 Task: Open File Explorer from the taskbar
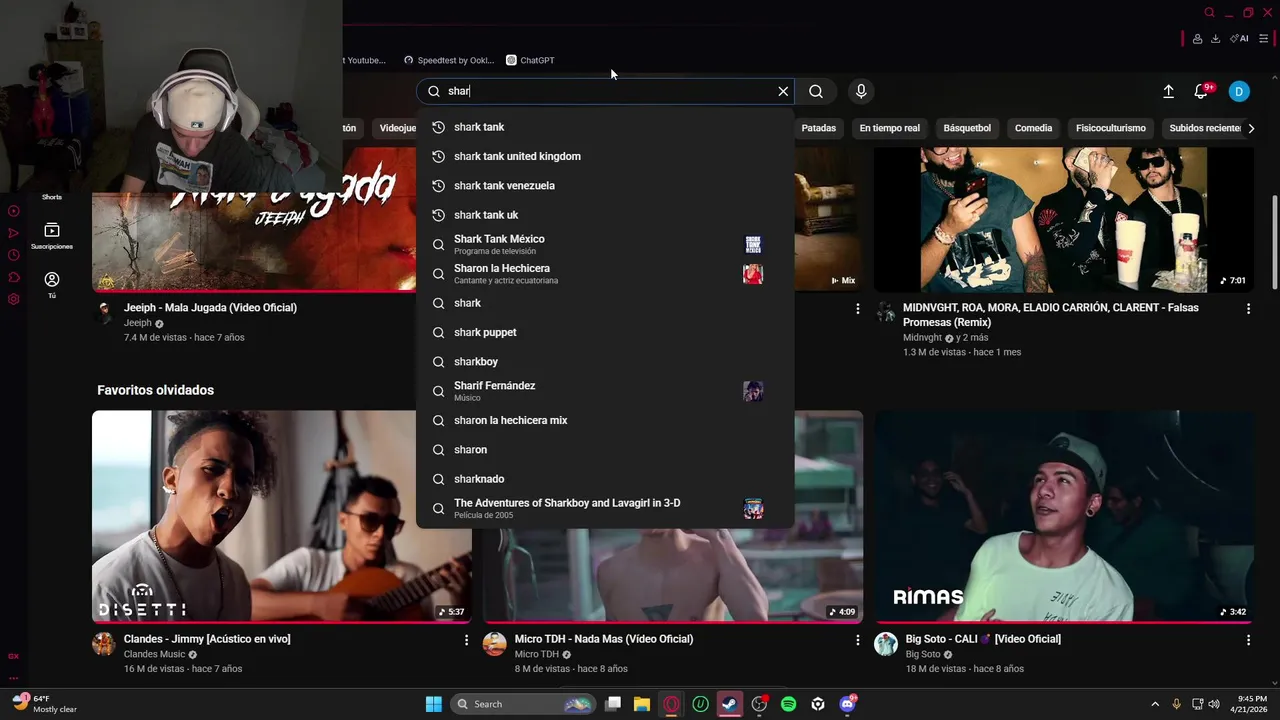[642, 704]
